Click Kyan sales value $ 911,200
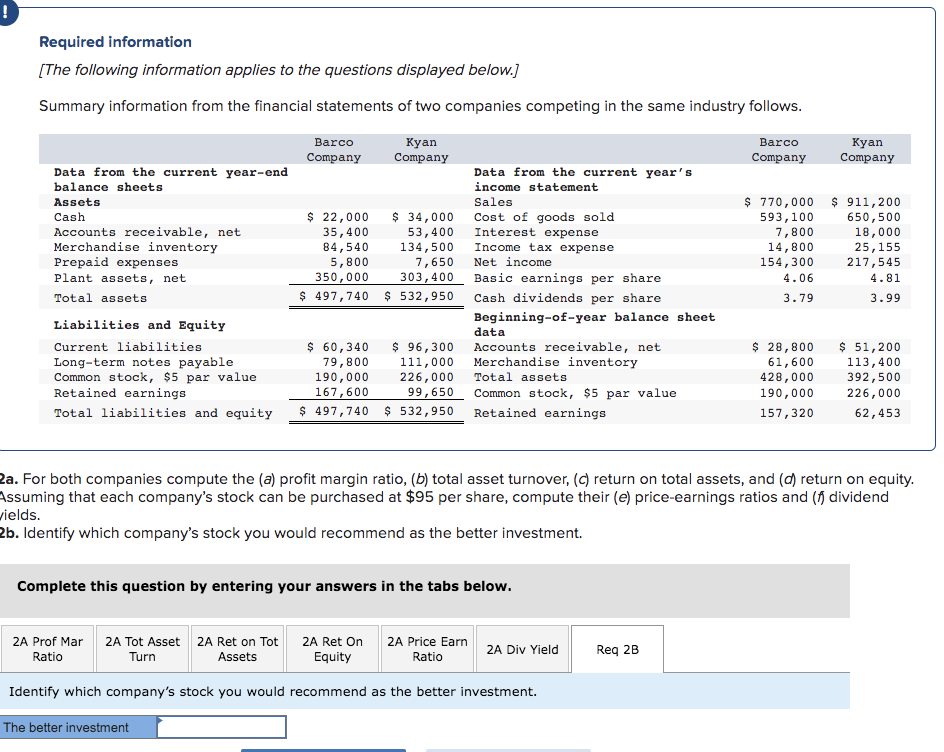The width and height of the screenshot is (944, 752). pos(866,202)
